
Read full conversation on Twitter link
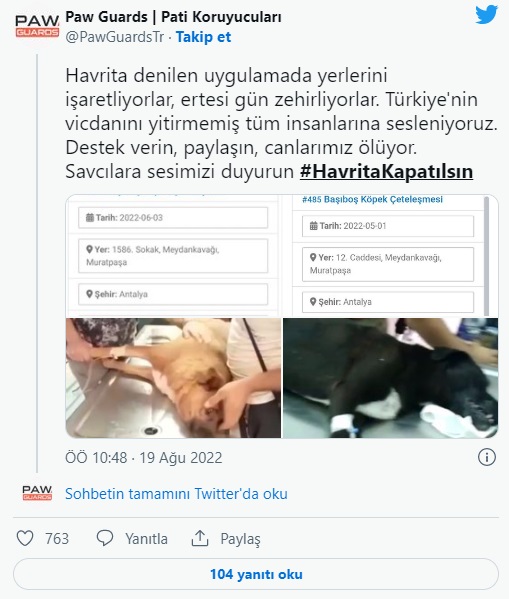coord(176,494)
